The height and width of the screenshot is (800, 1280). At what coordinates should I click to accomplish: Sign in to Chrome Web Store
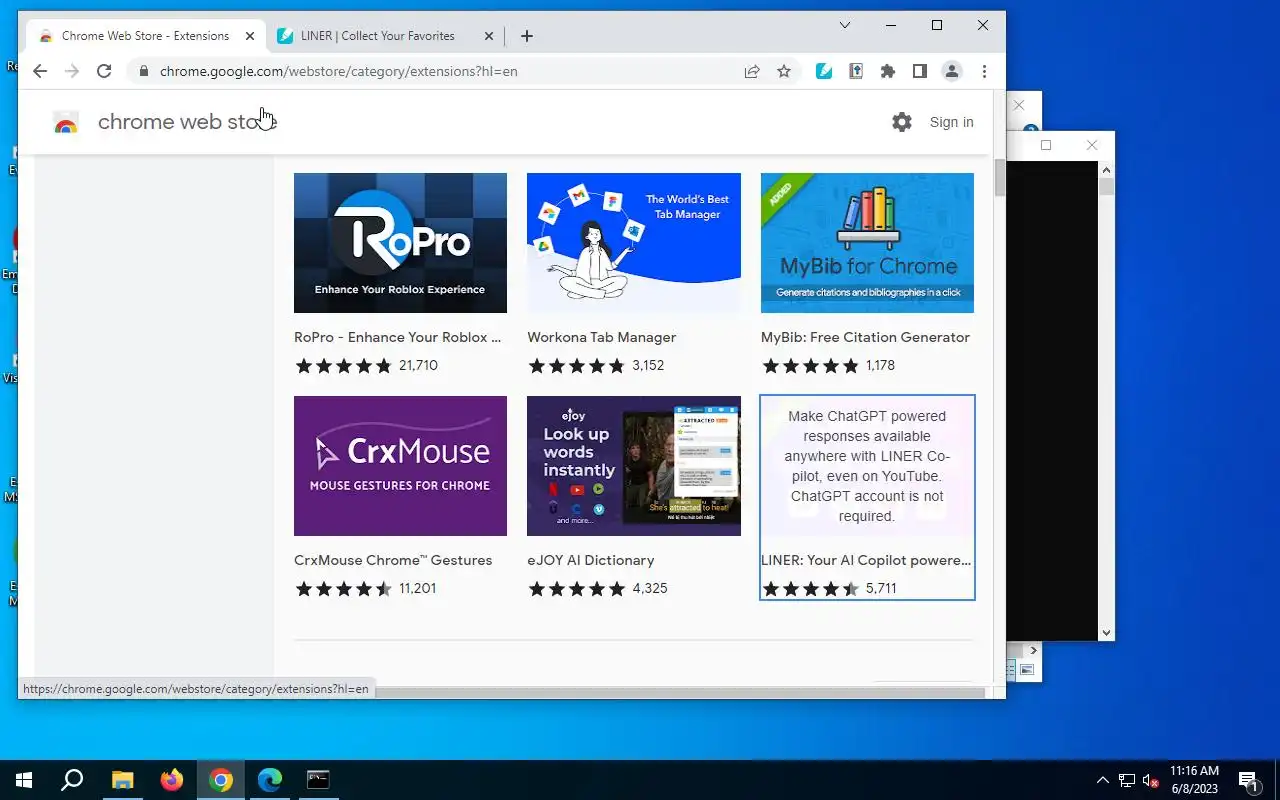(x=951, y=122)
